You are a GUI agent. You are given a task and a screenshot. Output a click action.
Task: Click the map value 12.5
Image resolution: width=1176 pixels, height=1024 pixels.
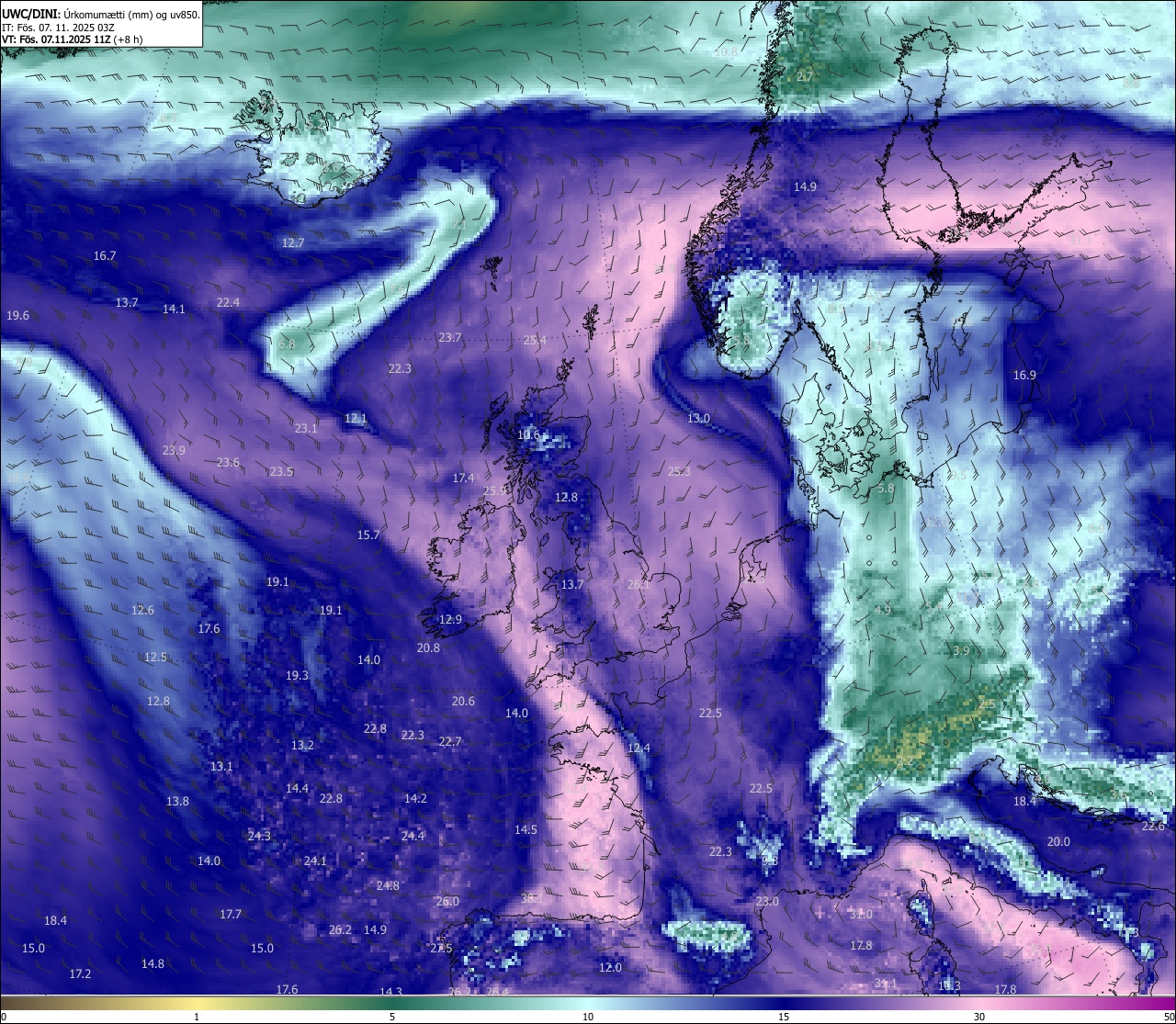[155, 657]
